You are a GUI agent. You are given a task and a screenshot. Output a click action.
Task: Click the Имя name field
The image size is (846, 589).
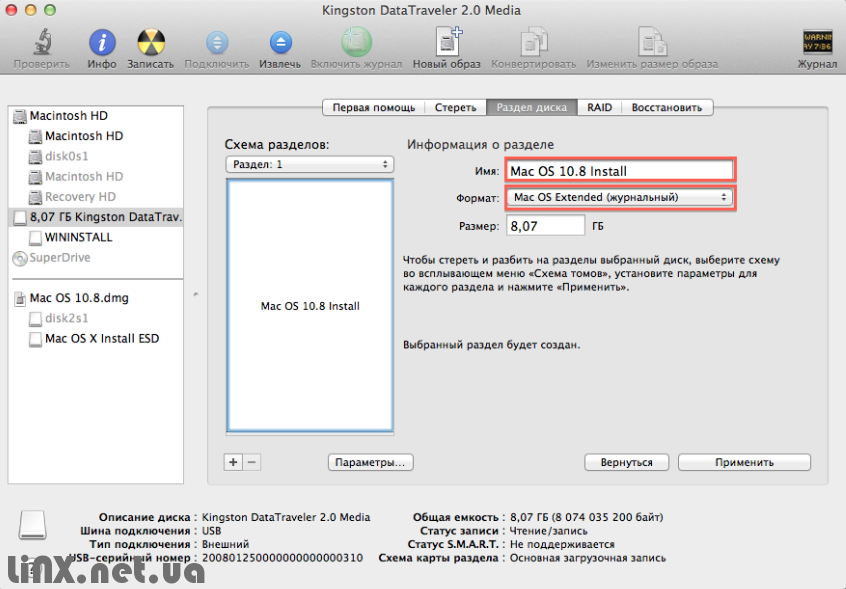(x=620, y=171)
